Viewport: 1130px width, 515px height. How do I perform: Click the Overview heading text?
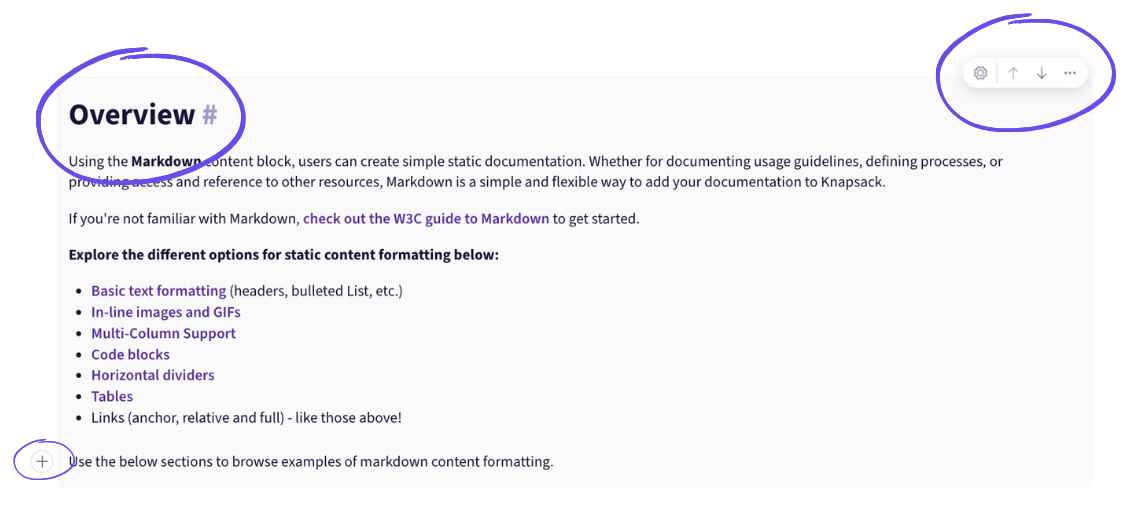(132, 115)
